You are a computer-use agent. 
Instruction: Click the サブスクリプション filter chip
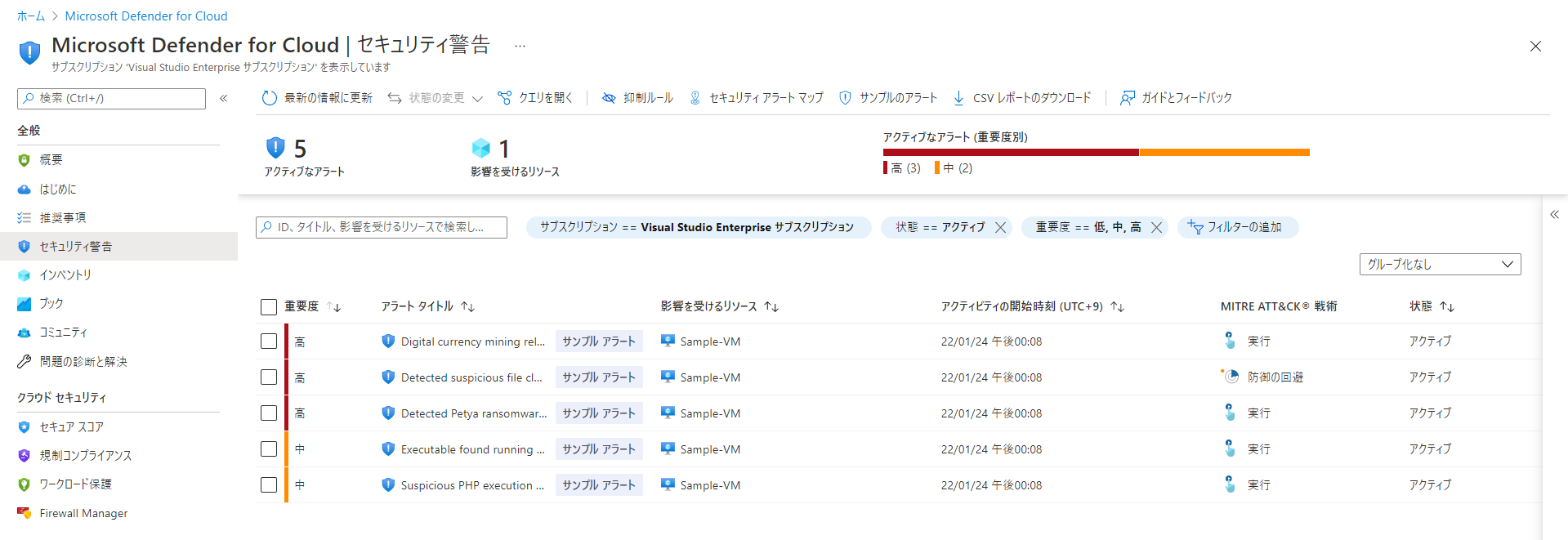pyautogui.click(x=698, y=227)
